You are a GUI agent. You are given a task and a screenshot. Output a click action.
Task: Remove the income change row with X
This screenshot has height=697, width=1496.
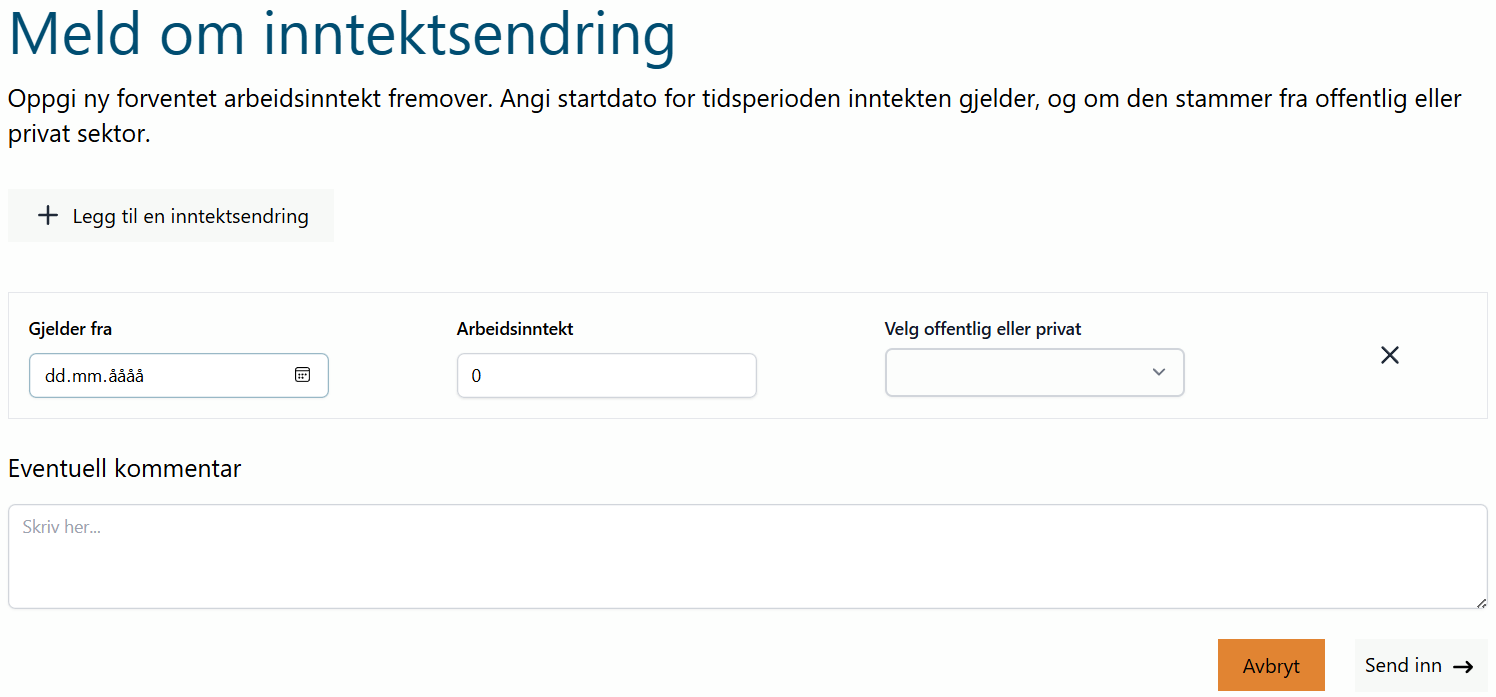coord(1390,355)
